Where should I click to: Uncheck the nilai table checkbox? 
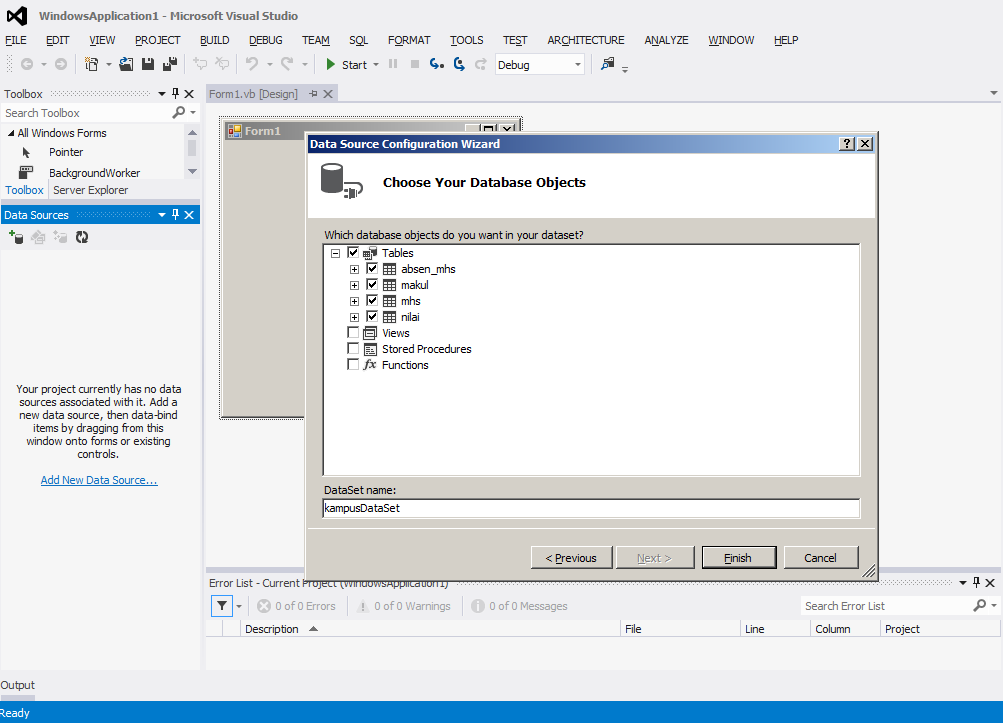[372, 317]
